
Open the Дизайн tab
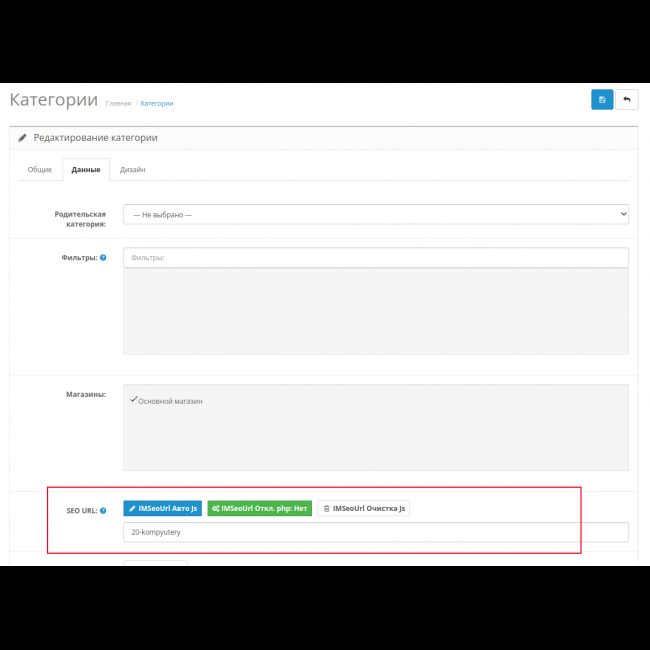(x=132, y=170)
